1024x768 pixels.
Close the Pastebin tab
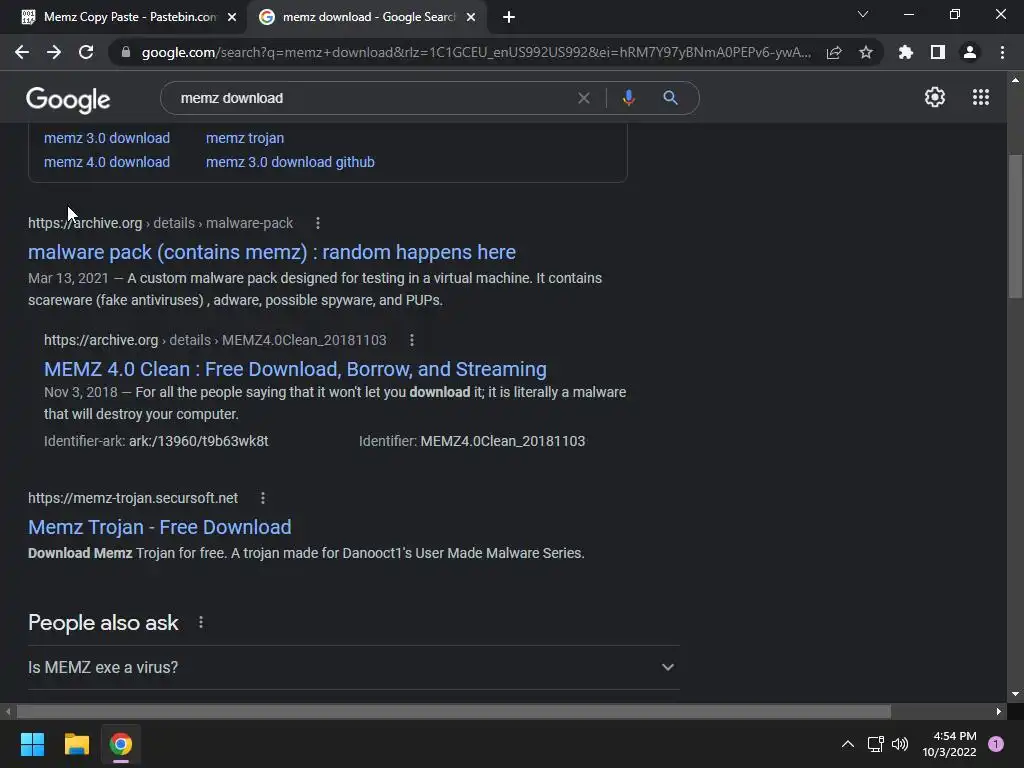pos(232,18)
